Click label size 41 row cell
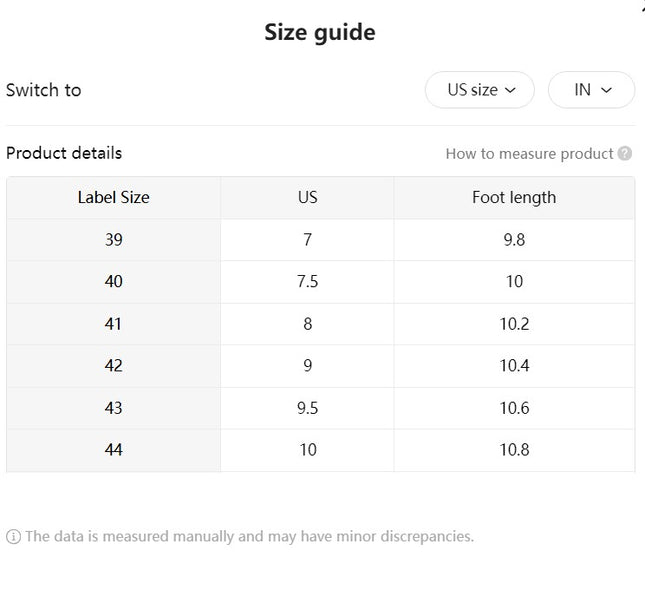Viewport: 645px width, 603px height. pyautogui.click(x=114, y=324)
